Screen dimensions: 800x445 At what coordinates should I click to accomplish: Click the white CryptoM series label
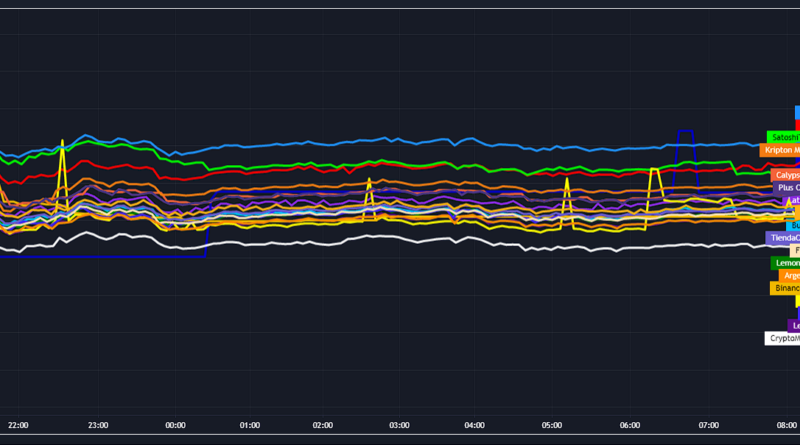pyautogui.click(x=782, y=338)
